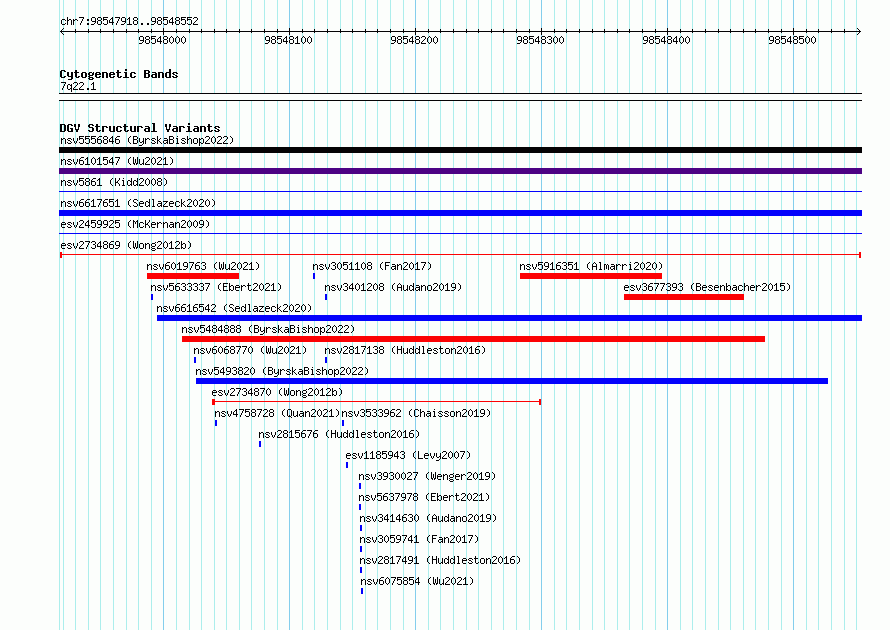Click the nsv6617651 (Sedlazeck2020) label
This screenshot has height=630, width=890.
point(138,203)
